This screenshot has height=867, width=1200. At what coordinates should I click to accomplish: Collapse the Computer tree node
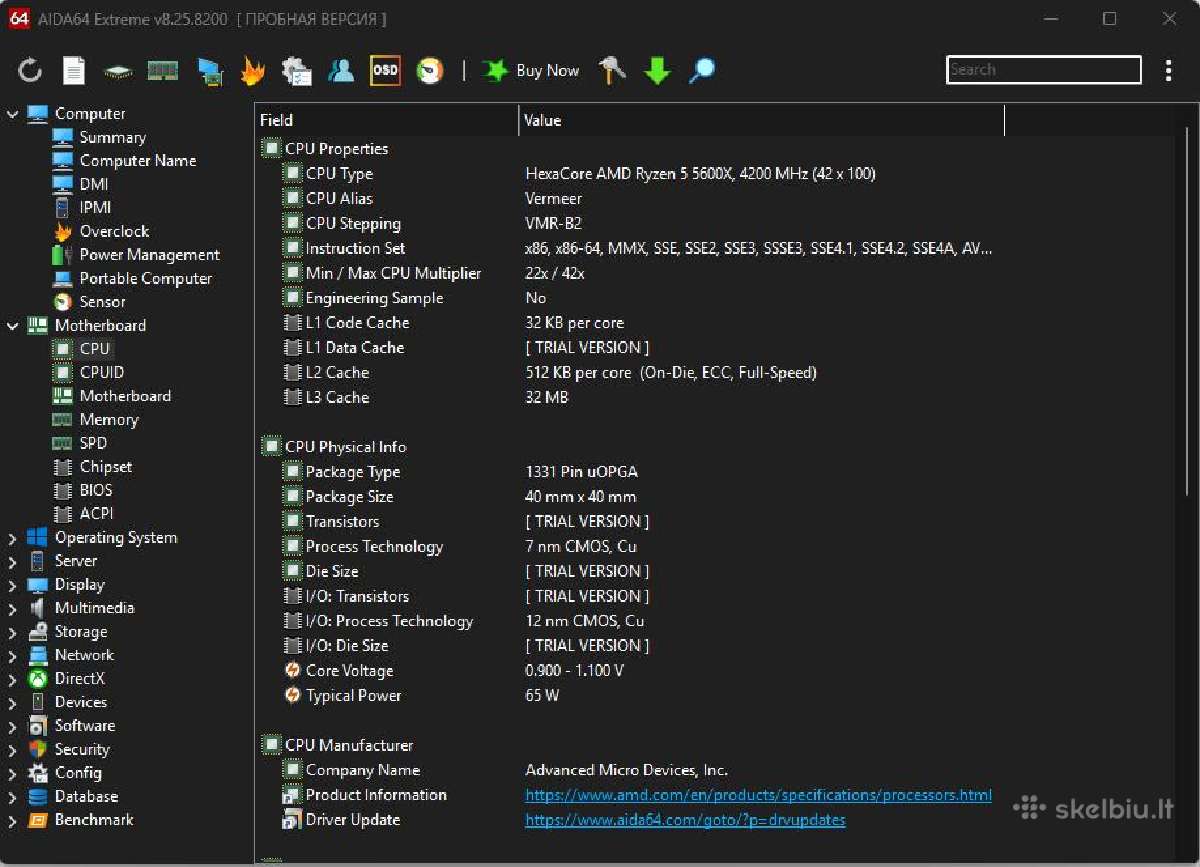click(12, 114)
